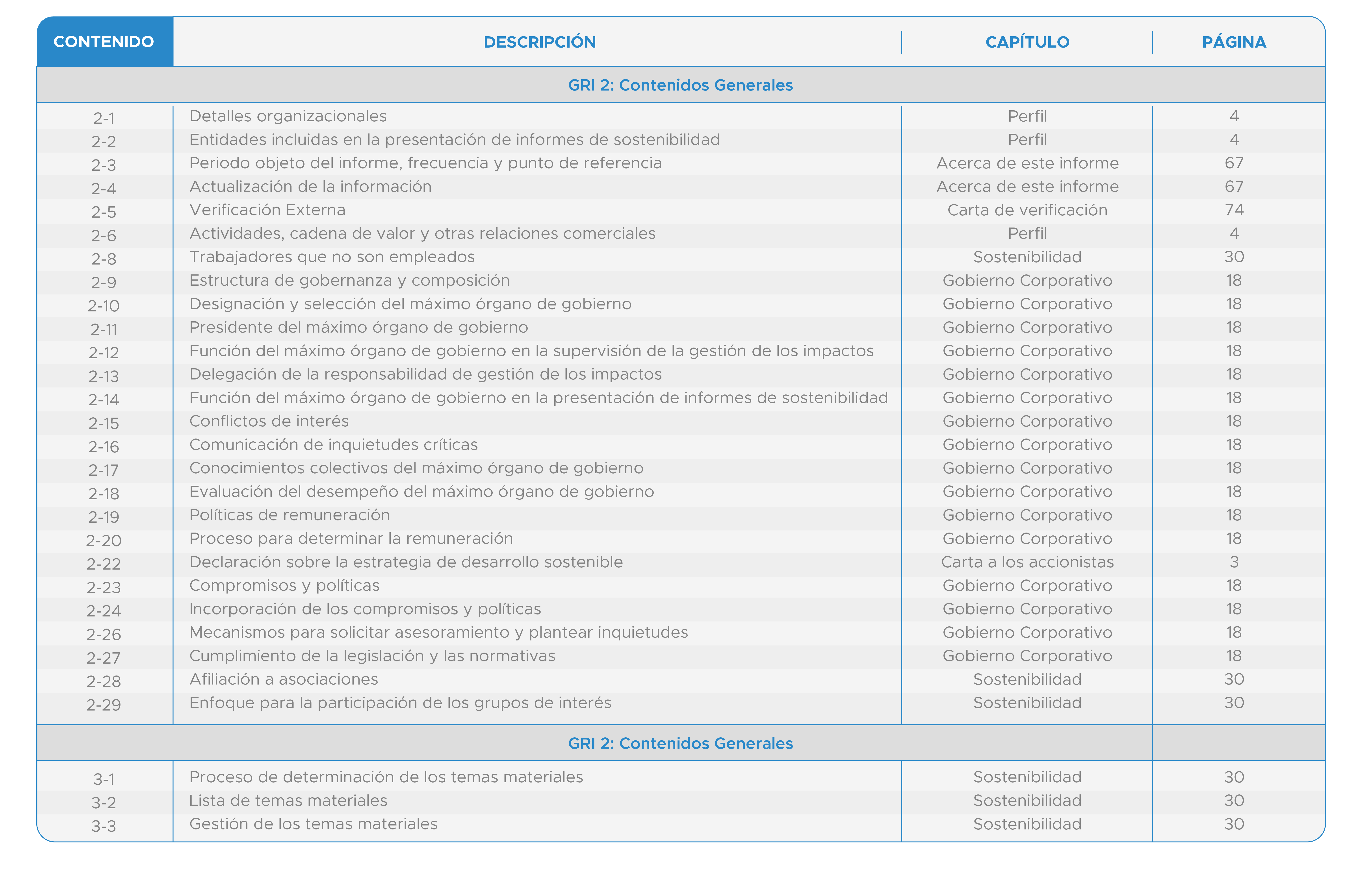1372x879 pixels.
Task: Select content code 3-1
Action: coord(104,779)
